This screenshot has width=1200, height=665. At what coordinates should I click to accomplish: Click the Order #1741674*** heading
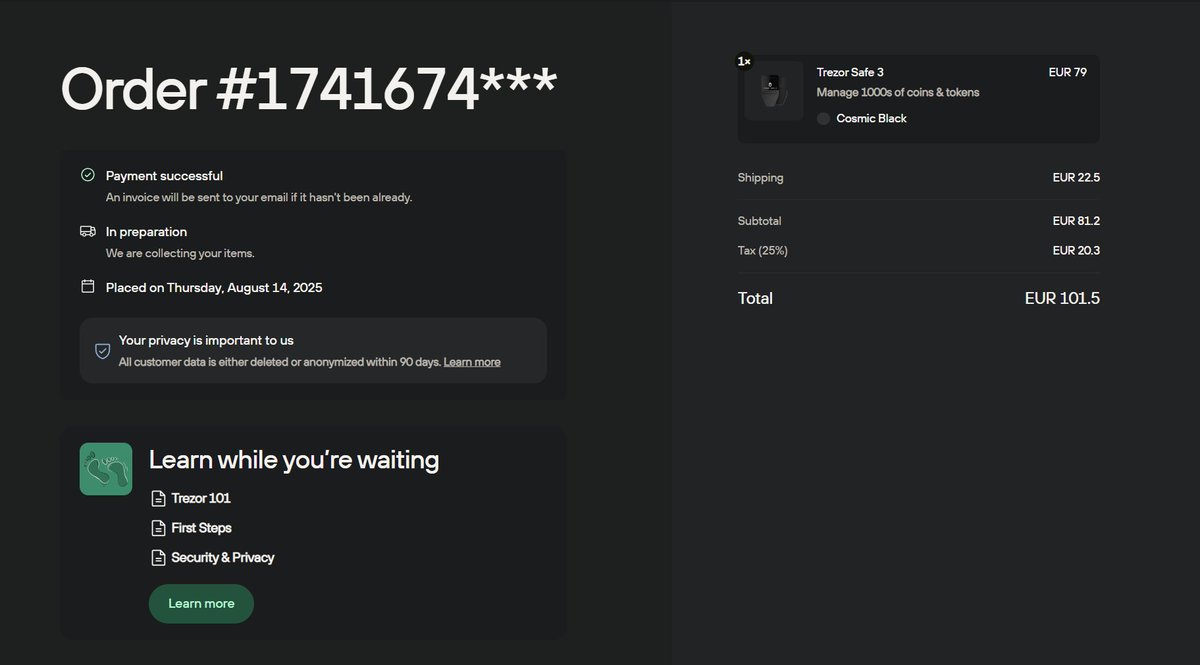pos(309,89)
